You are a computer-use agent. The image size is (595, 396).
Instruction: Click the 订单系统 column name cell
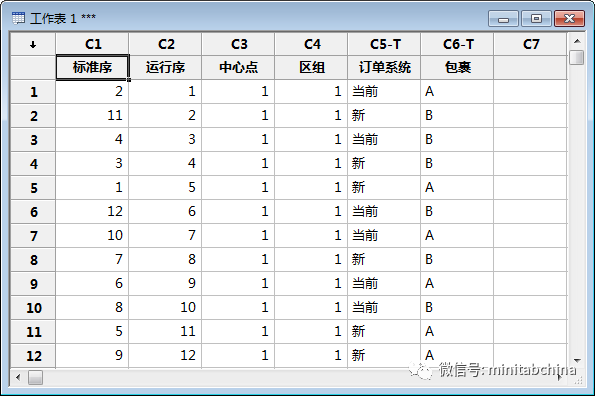[384, 68]
